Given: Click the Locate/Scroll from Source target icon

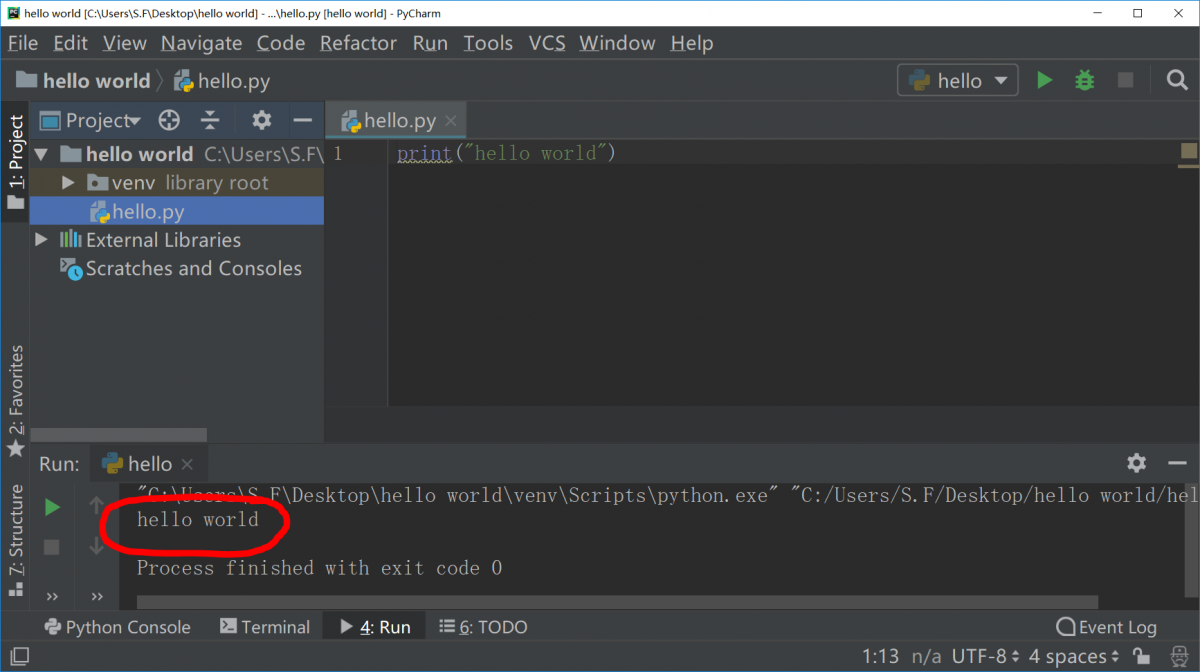Looking at the screenshot, I should [x=169, y=120].
